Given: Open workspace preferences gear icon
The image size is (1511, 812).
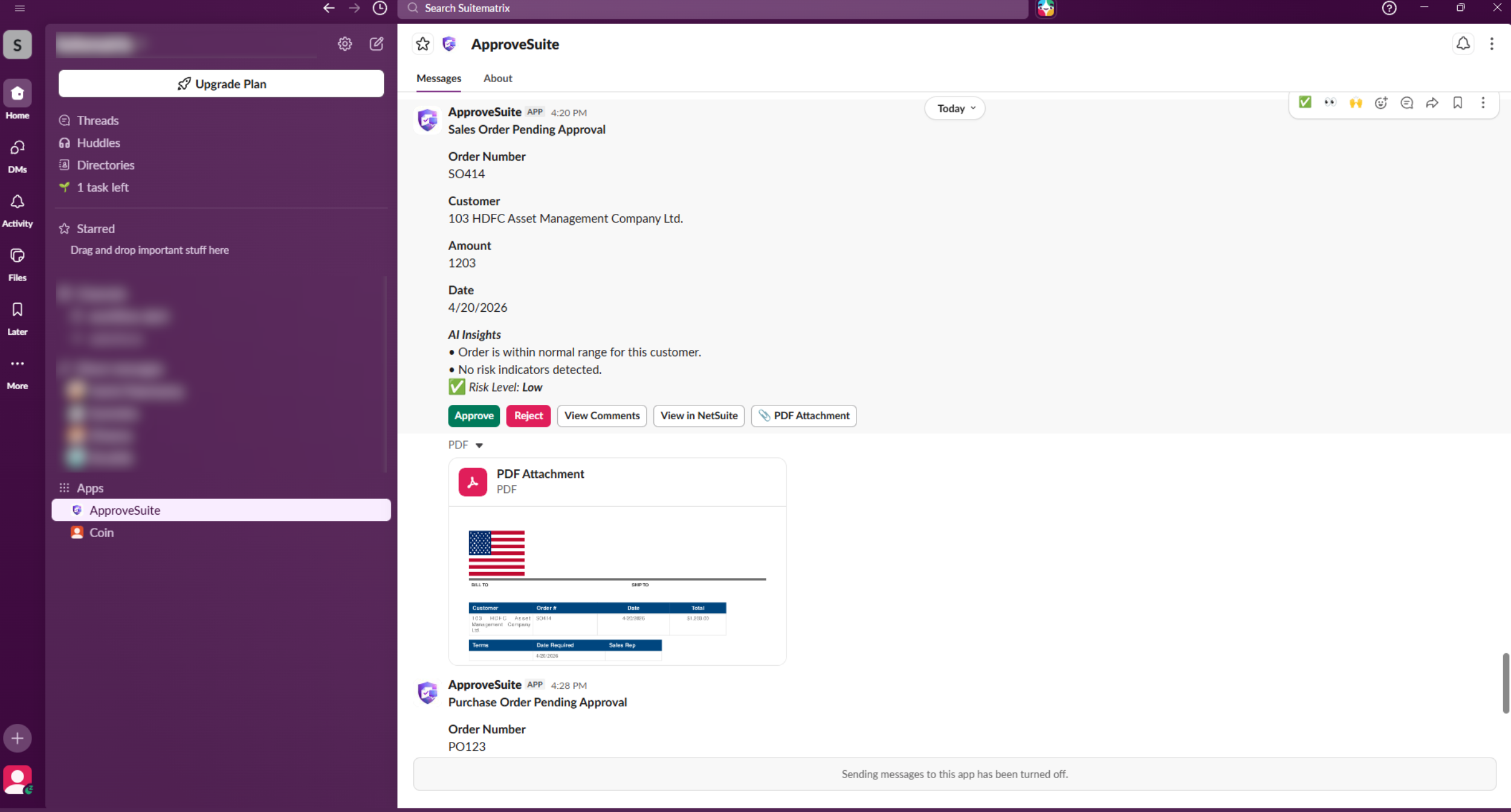Looking at the screenshot, I should tap(345, 43).
